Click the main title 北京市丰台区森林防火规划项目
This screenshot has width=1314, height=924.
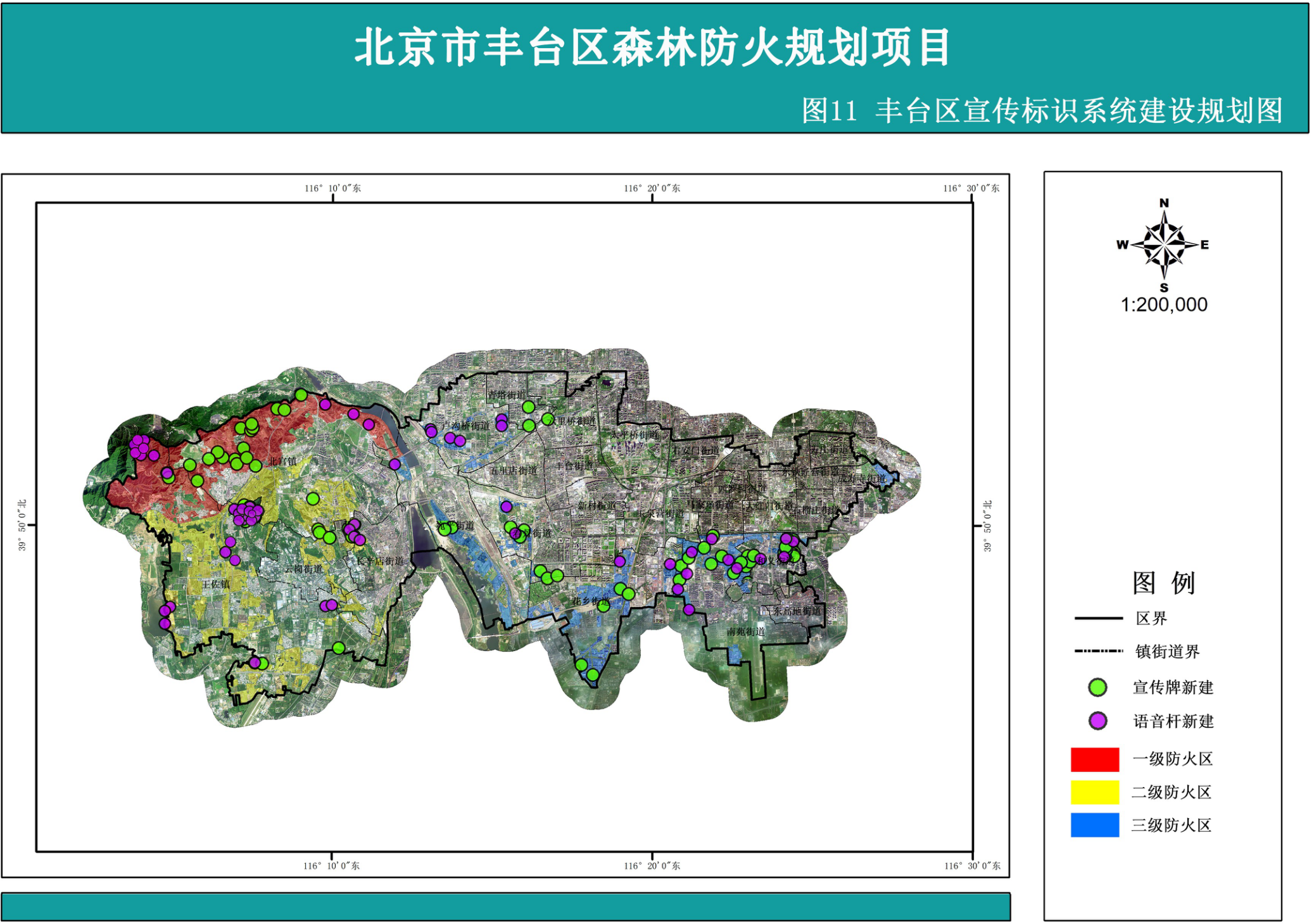(652, 47)
